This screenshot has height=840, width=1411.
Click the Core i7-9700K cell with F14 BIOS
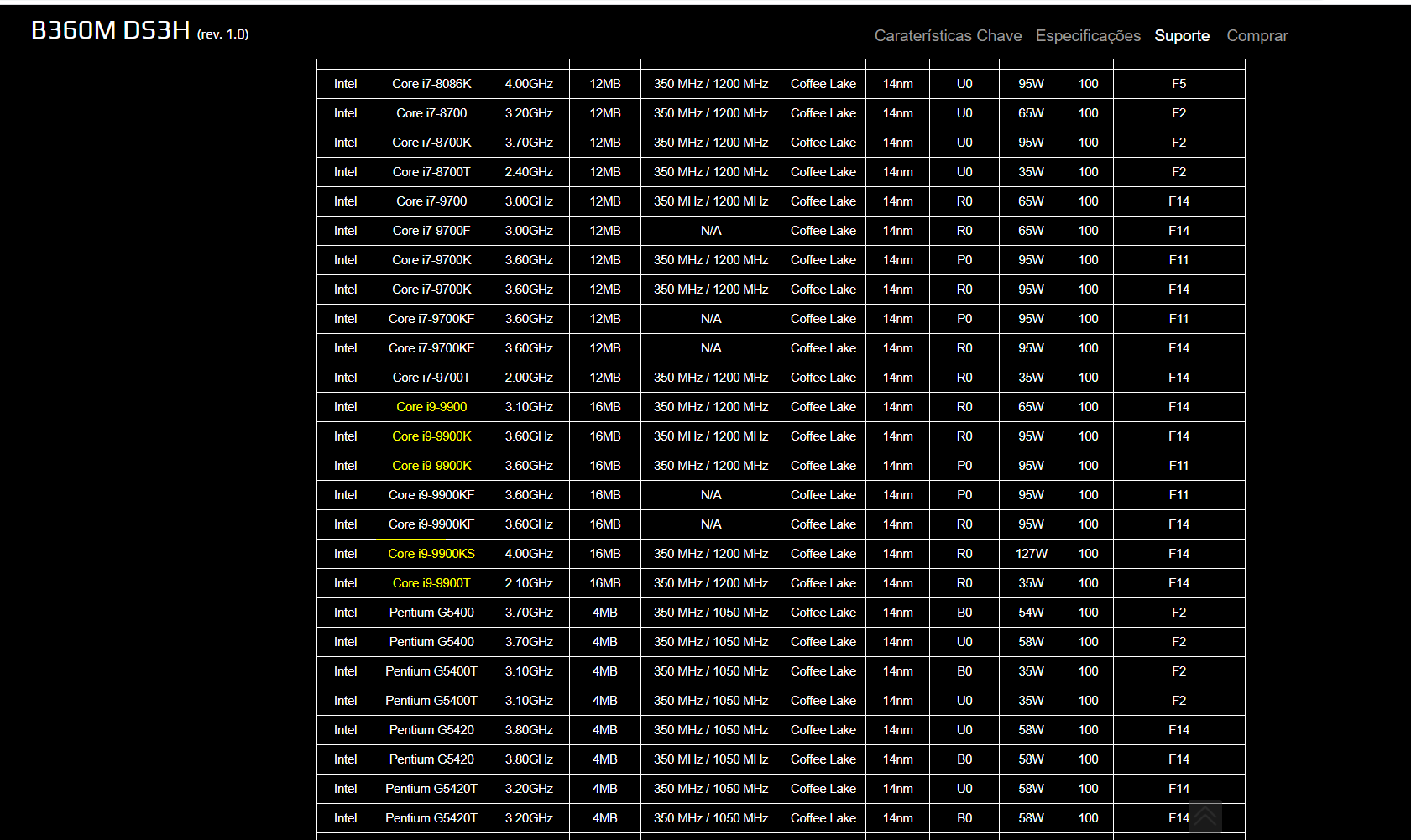[431, 290]
